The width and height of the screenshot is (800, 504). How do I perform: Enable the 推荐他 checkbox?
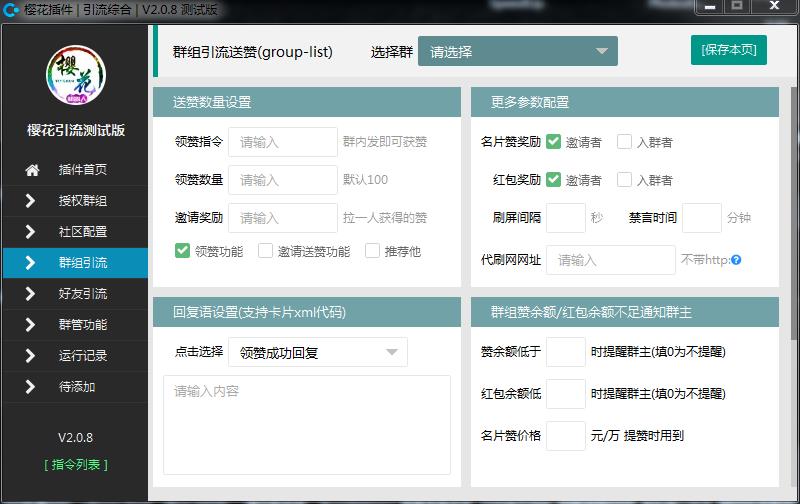[x=372, y=251]
